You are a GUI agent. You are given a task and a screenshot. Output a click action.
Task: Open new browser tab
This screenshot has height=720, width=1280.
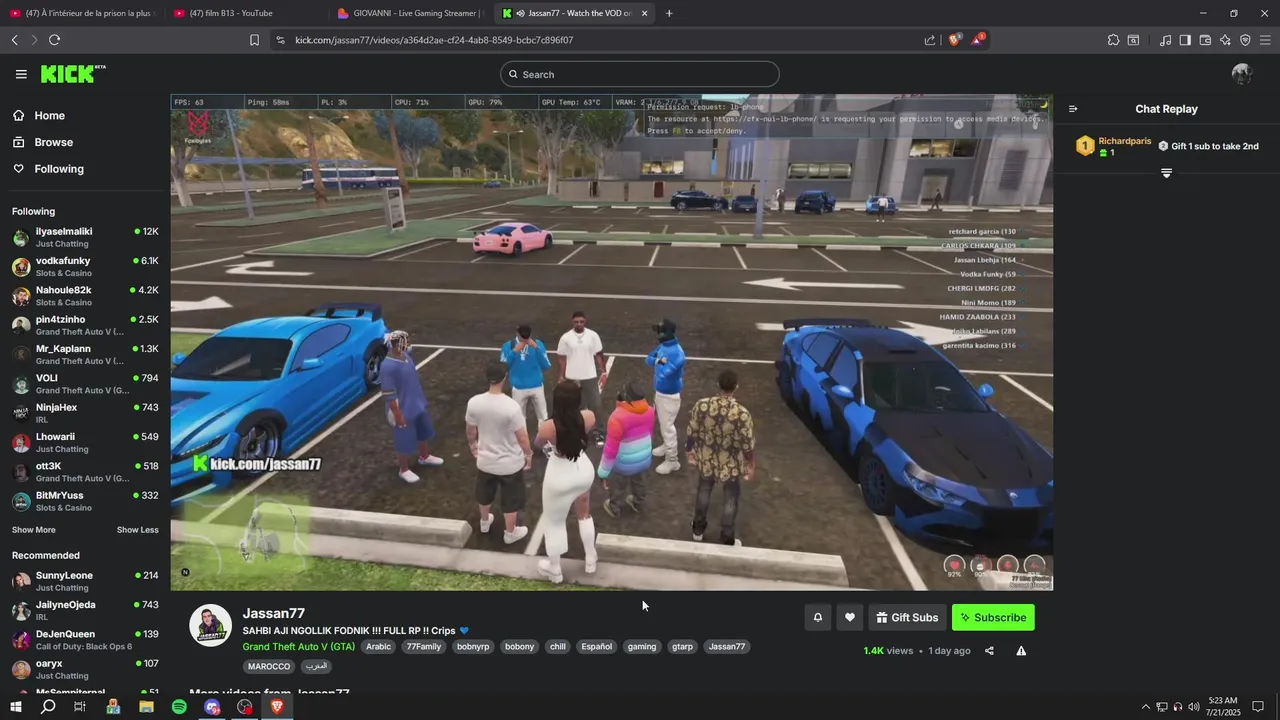[669, 13]
